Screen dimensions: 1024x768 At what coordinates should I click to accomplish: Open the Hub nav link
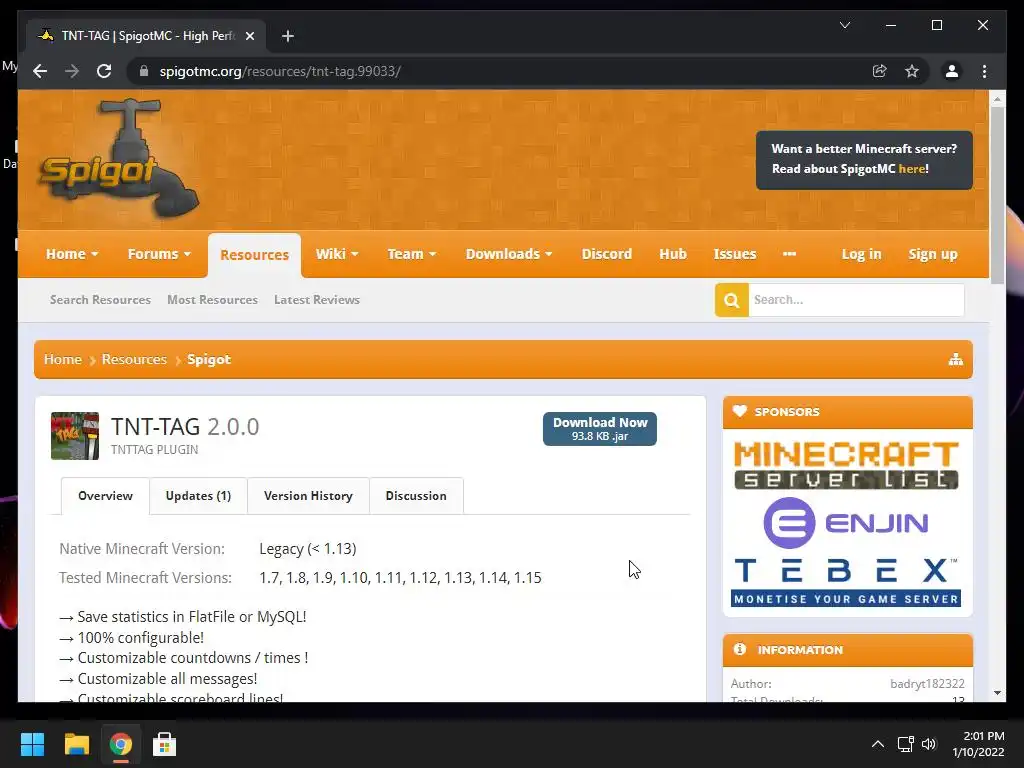coord(673,254)
